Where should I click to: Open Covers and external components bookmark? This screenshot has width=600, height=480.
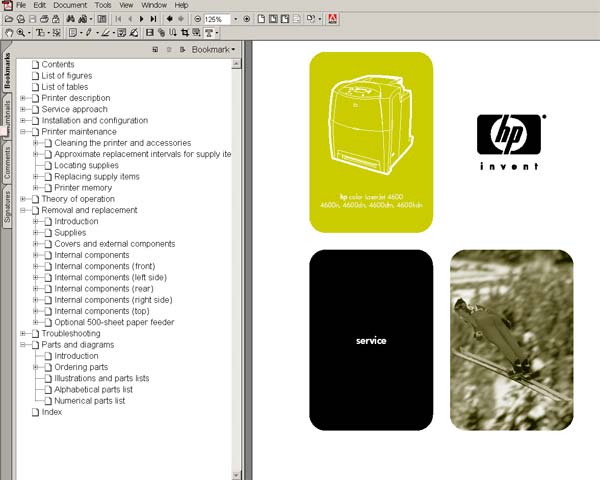115,244
